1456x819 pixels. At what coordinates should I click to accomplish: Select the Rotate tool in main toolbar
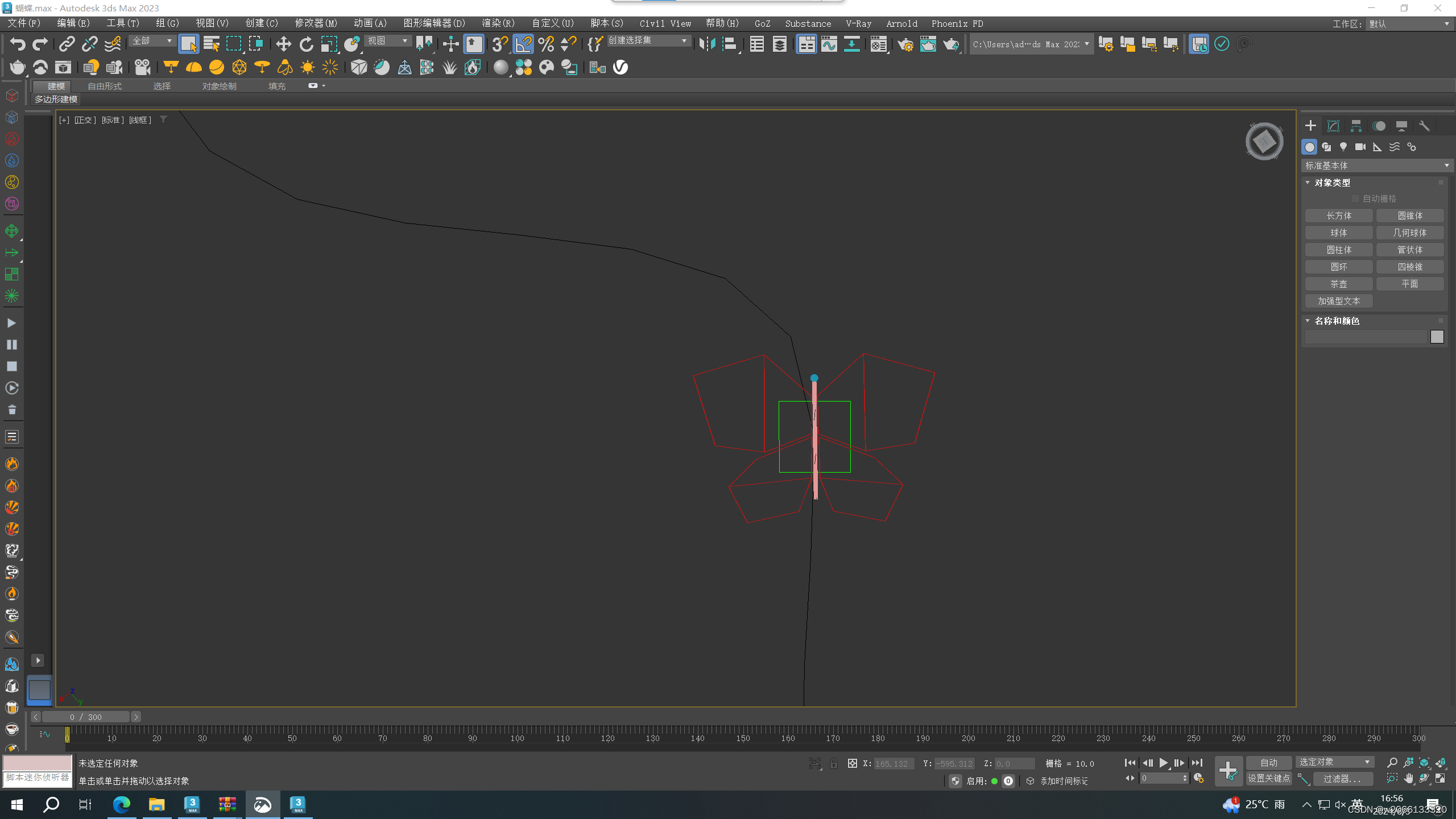click(307, 44)
